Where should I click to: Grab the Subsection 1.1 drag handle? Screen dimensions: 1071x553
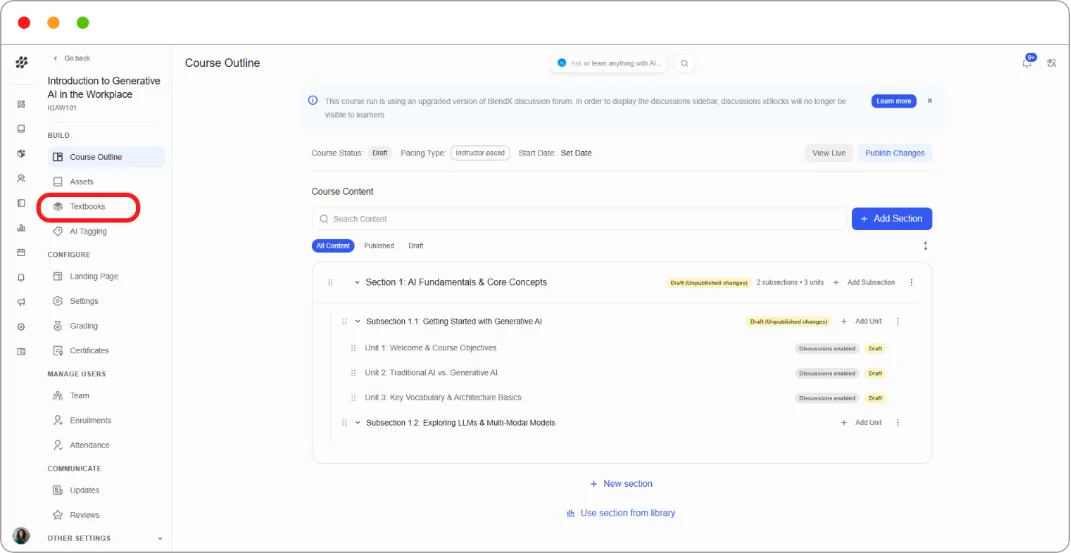(x=344, y=322)
